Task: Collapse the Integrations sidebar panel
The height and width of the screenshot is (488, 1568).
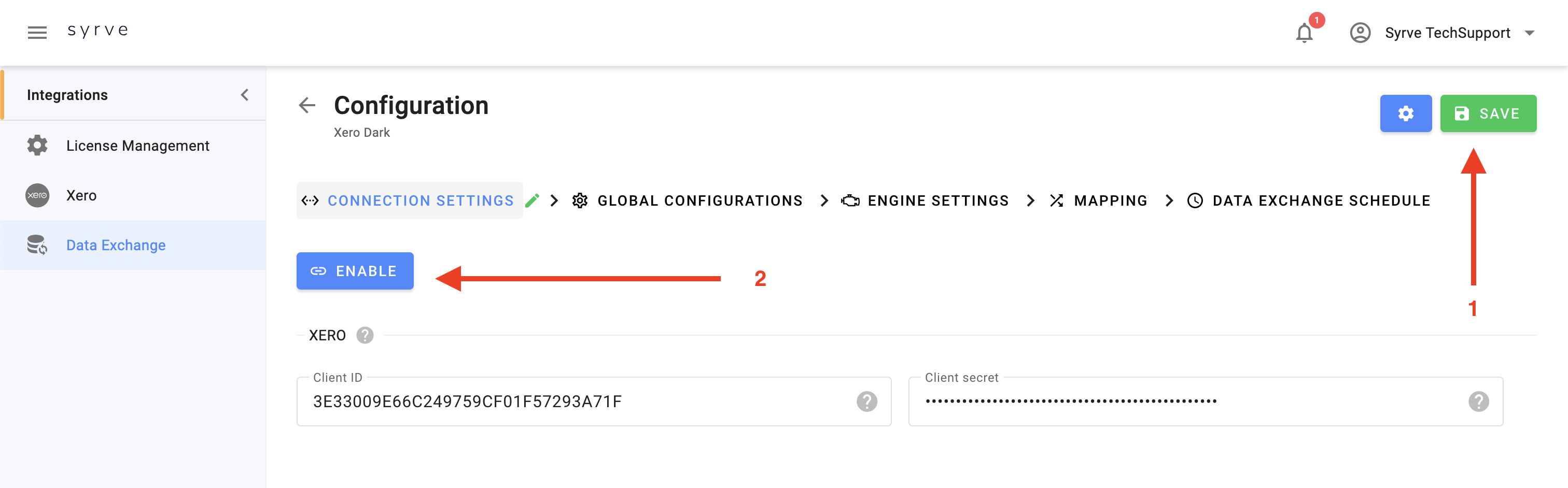Action: tap(245, 95)
